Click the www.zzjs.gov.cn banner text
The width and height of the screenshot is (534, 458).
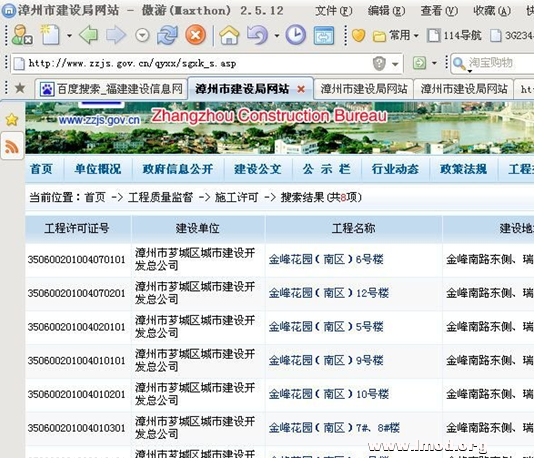99,120
